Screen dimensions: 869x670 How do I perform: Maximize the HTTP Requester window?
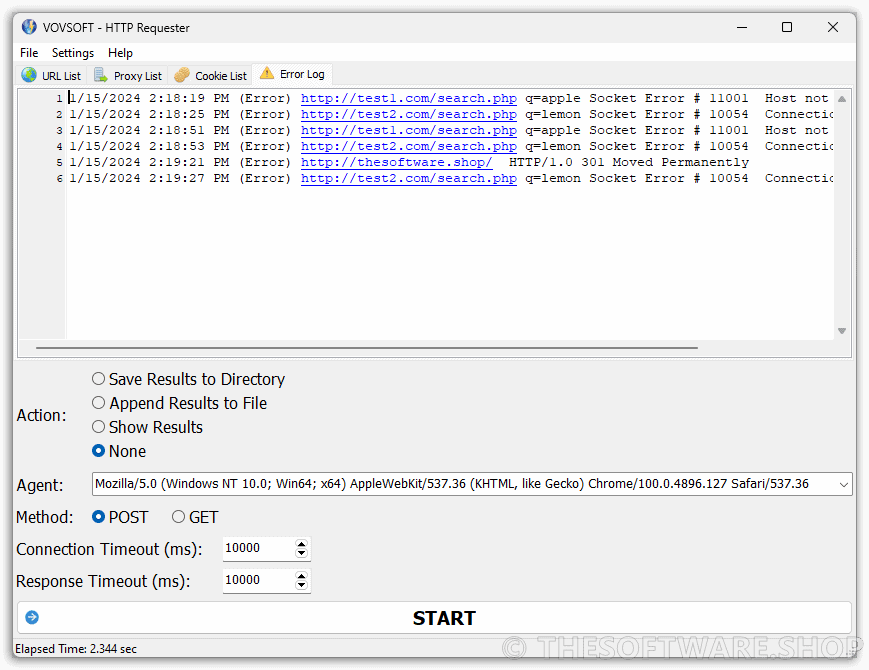tap(787, 27)
